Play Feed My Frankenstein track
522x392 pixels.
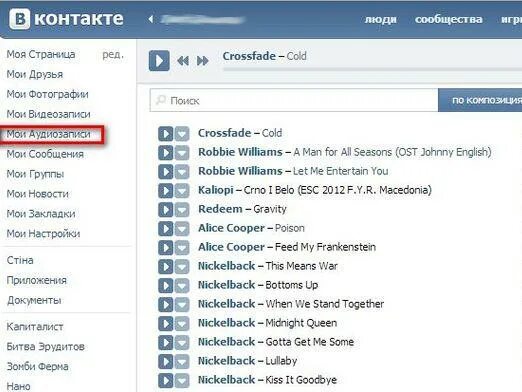tap(166, 248)
